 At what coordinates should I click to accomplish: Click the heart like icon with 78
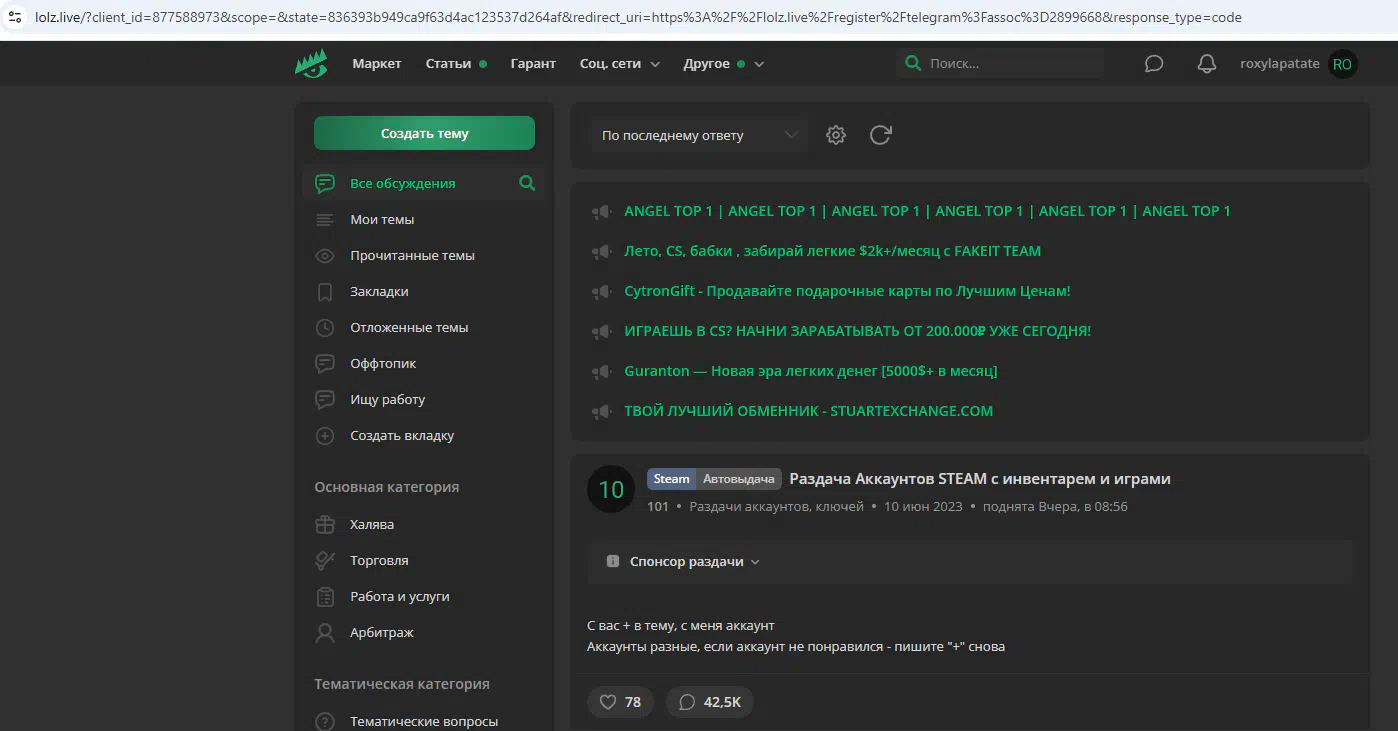(608, 702)
